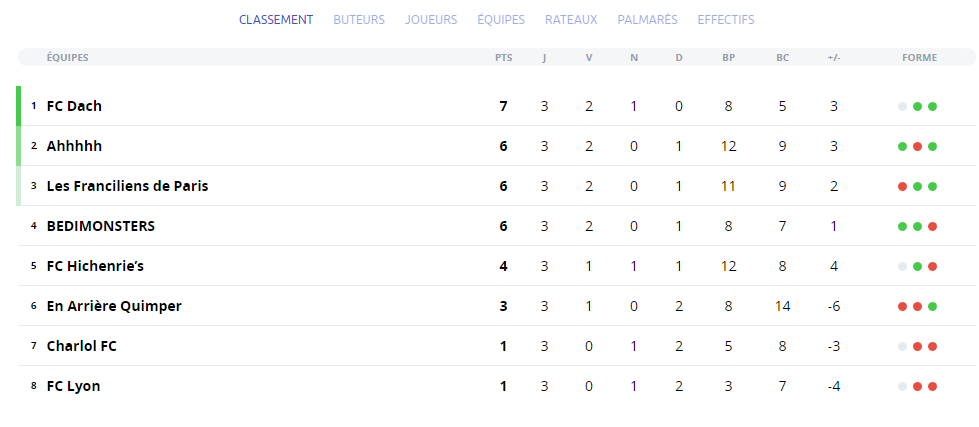Click En Arrière Quimper team name
This screenshot has width=979, height=427.
[114, 306]
